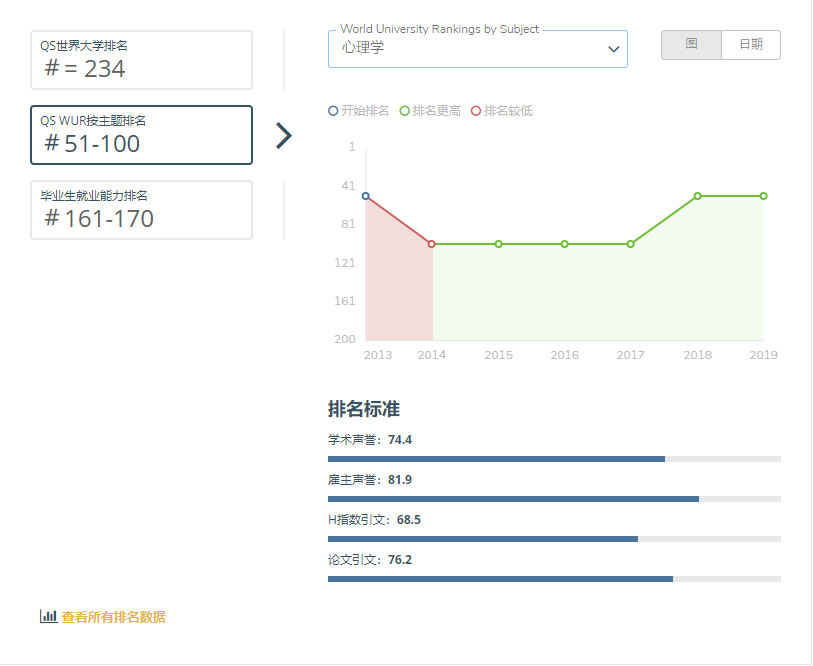Screen dimensions: 813x666
Task: Select the 毕业生就业能力排名 card
Action: pyautogui.click(x=141, y=210)
